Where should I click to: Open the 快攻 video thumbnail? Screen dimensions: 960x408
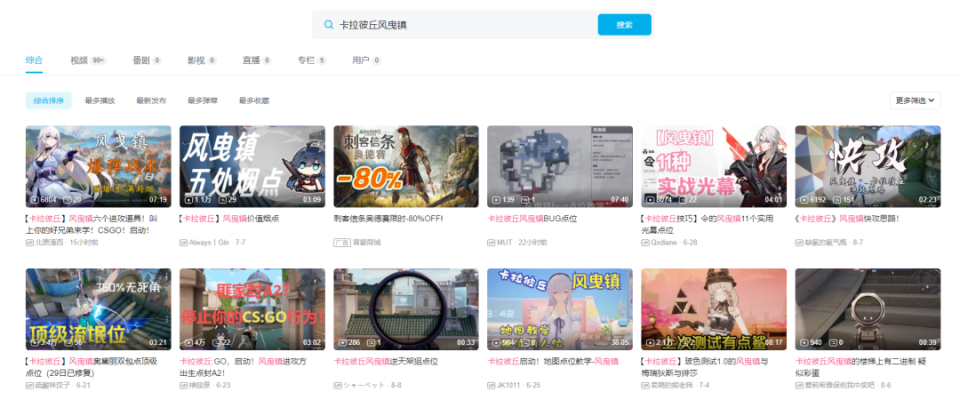coord(868,167)
